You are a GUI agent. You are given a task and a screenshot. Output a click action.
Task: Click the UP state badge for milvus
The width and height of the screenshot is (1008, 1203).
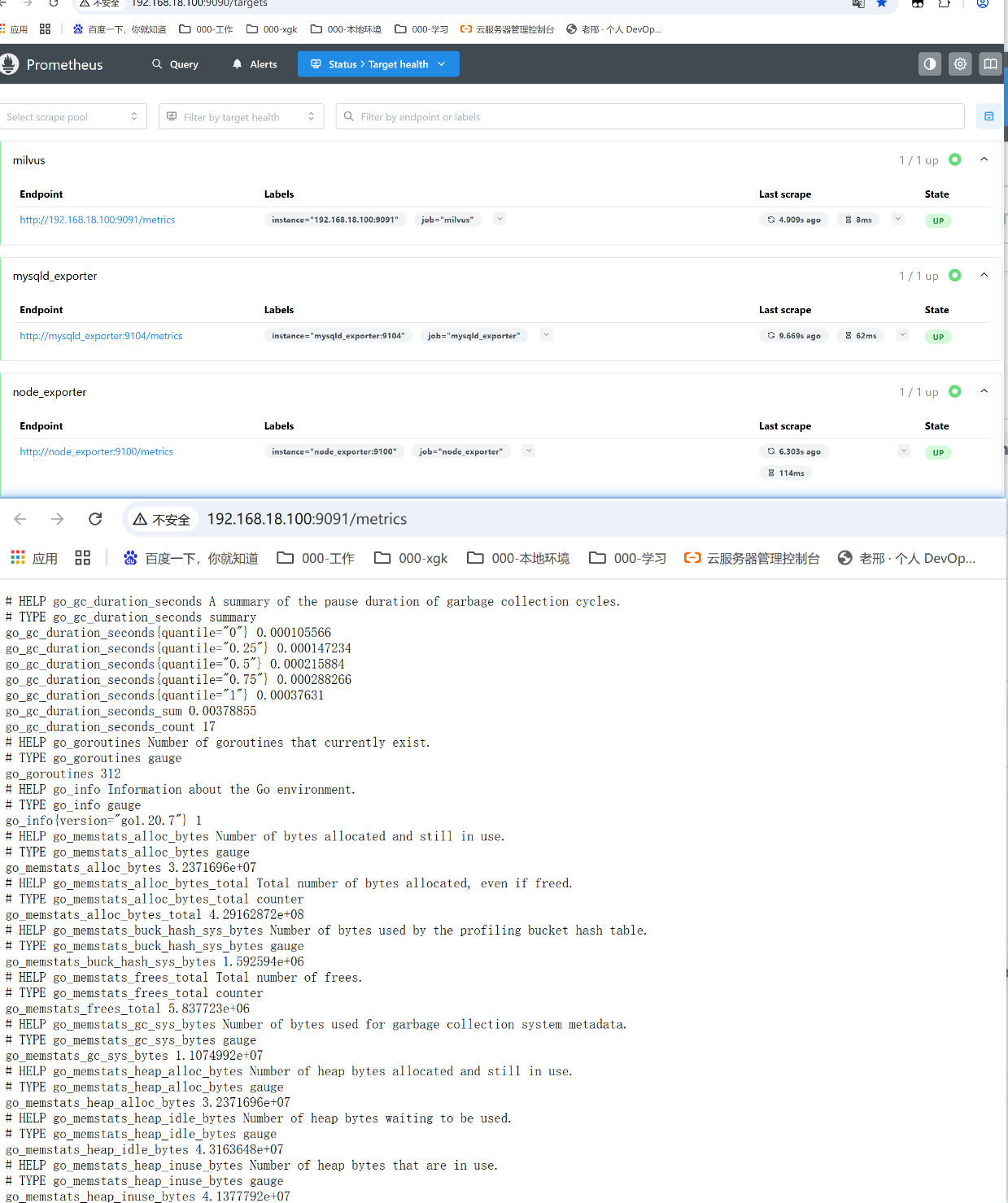(938, 220)
